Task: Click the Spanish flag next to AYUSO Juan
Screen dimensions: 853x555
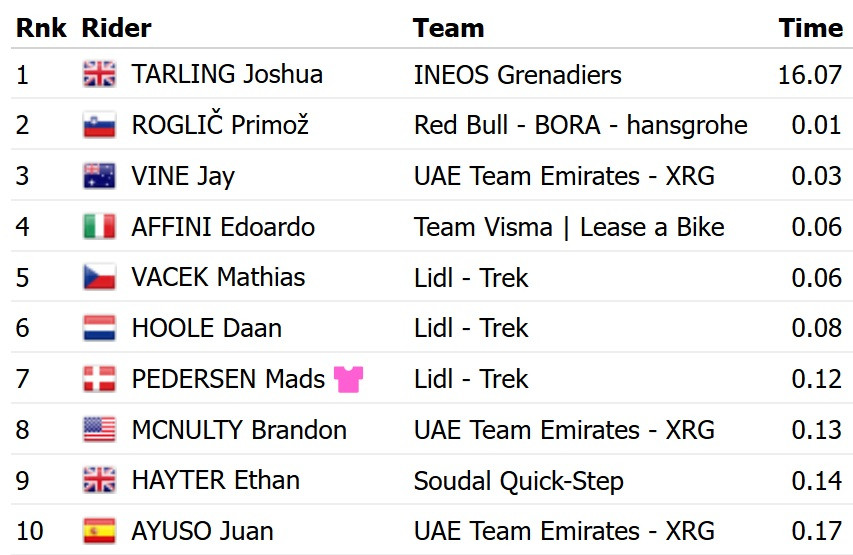Action: 99,531
